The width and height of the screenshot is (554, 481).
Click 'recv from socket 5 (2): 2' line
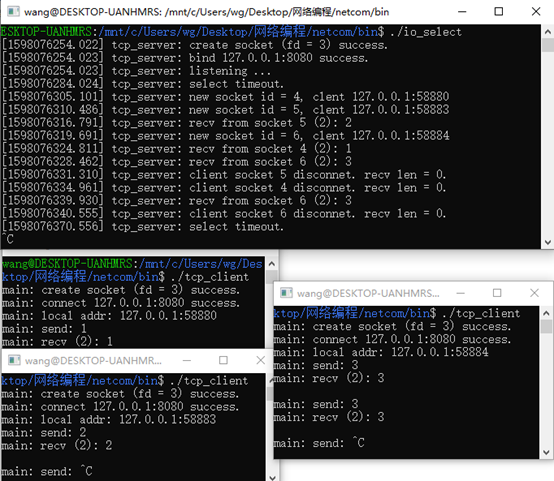pos(177,123)
